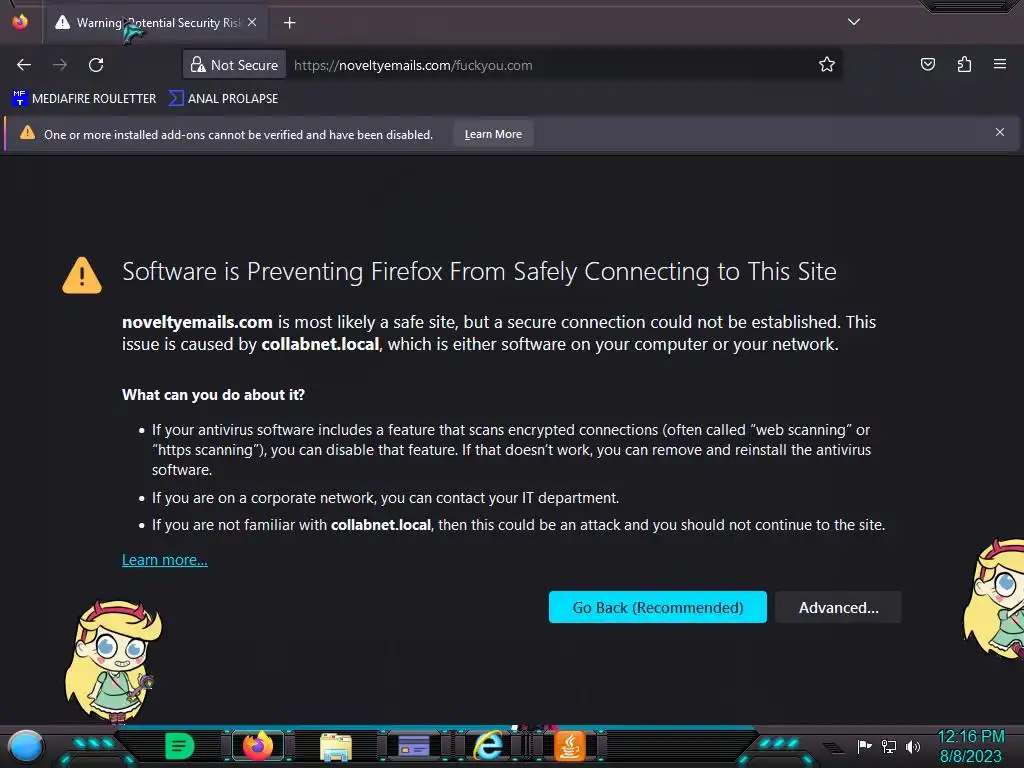Open Save to Pocket icon
Image resolution: width=1024 pixels, height=768 pixels.
click(x=927, y=64)
